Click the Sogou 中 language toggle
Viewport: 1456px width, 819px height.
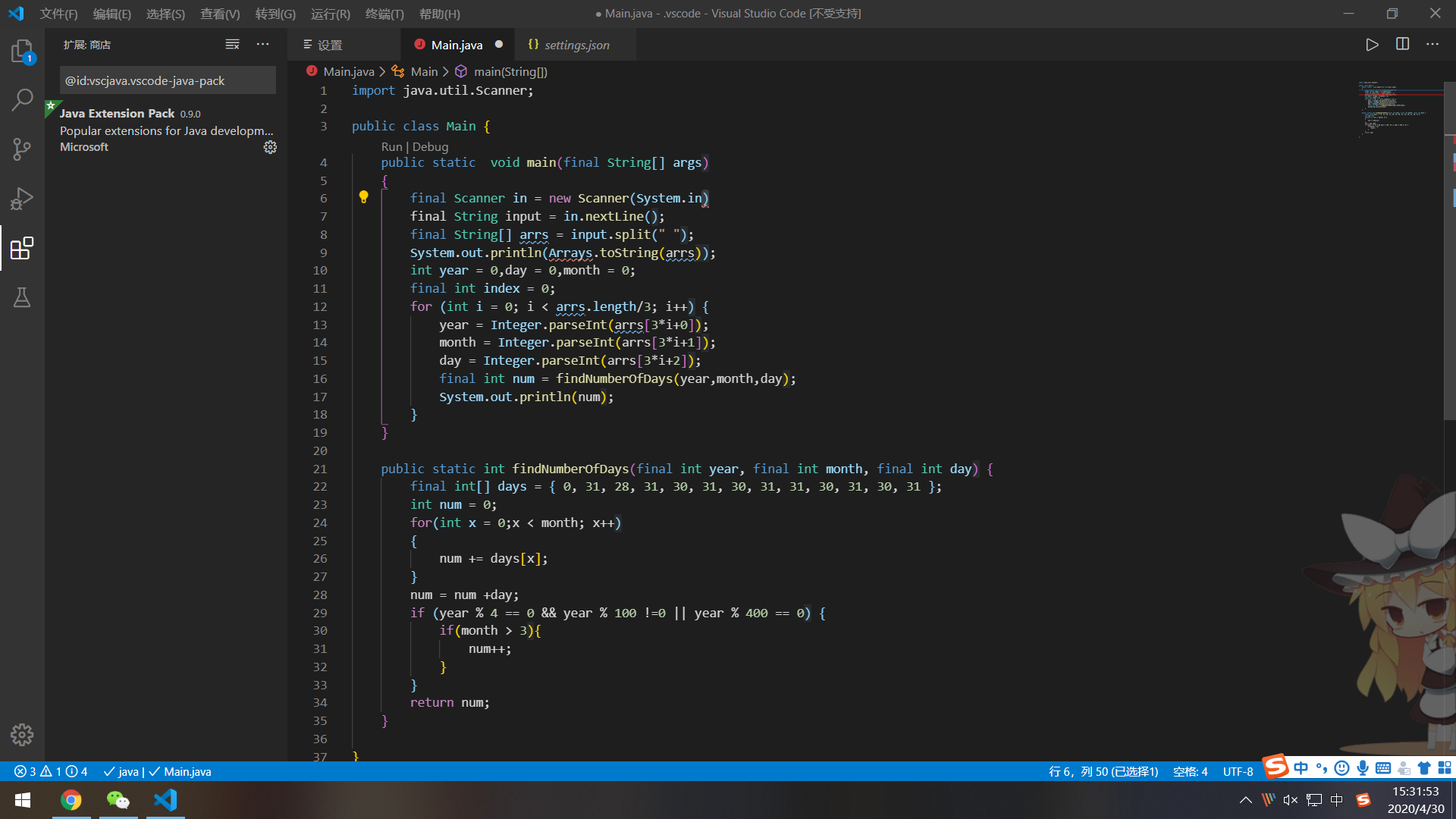[x=1301, y=768]
